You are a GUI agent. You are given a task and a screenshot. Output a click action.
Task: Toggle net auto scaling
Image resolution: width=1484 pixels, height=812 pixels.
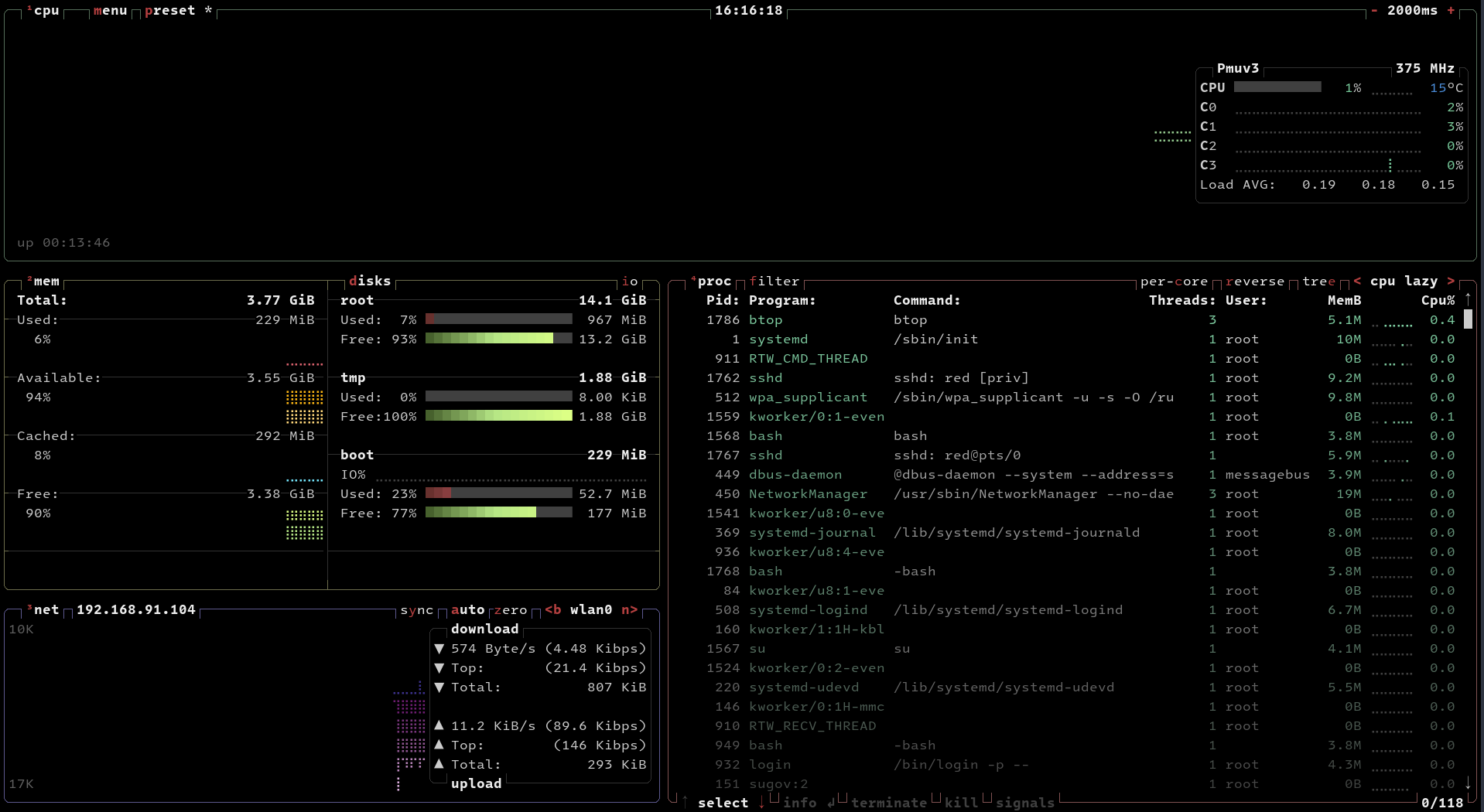(x=467, y=610)
